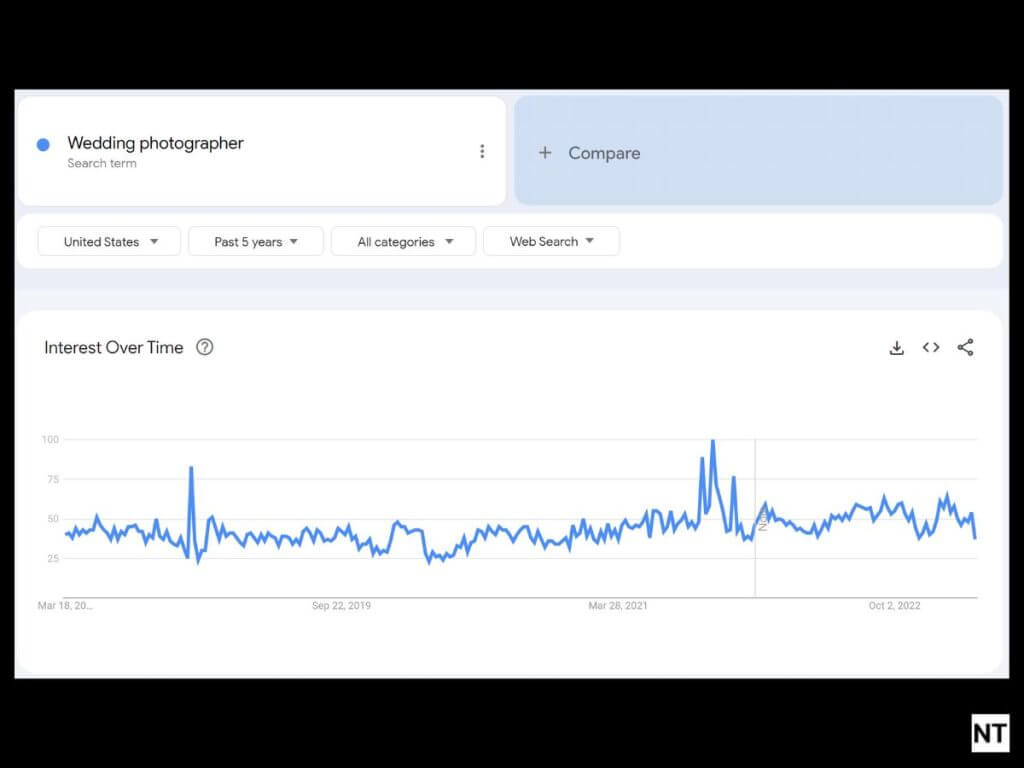Open the help icon beside Interest Over Time

[x=205, y=347]
